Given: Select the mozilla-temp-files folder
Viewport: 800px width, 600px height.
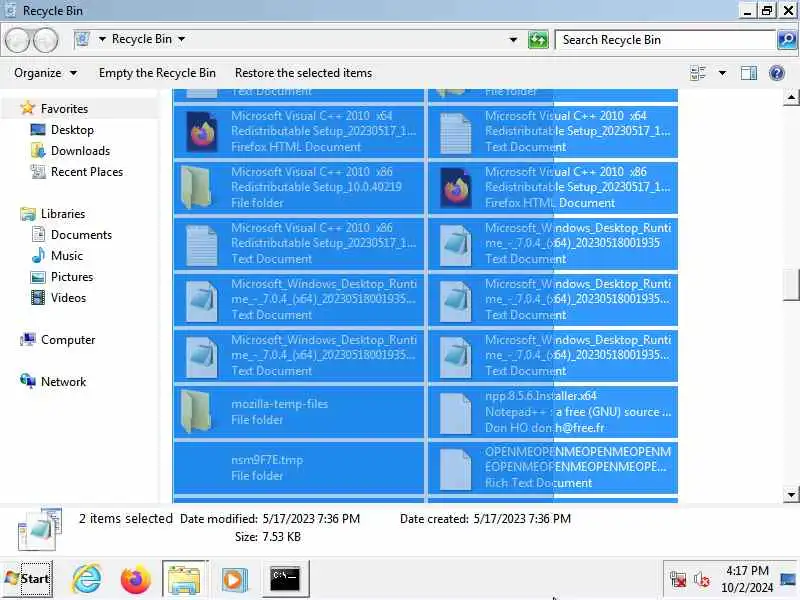Looking at the screenshot, I should [299, 412].
